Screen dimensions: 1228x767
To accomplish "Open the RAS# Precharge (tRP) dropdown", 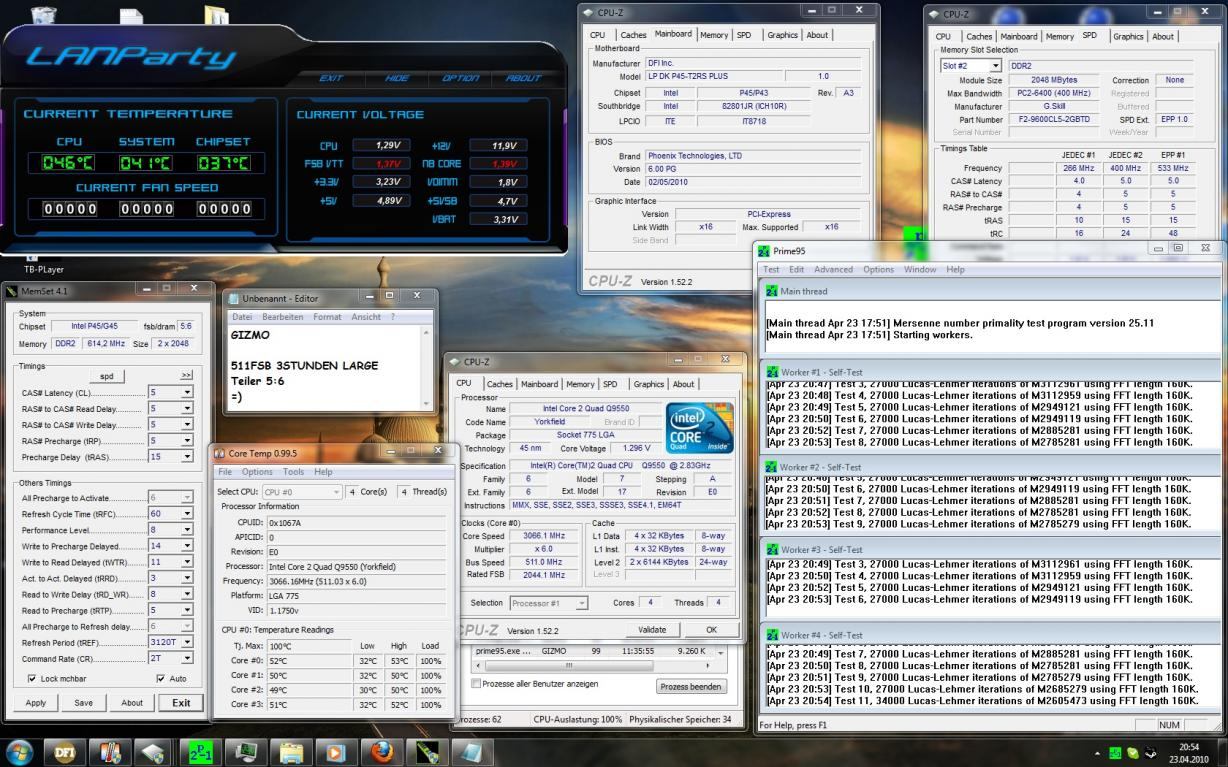I will [x=187, y=441].
